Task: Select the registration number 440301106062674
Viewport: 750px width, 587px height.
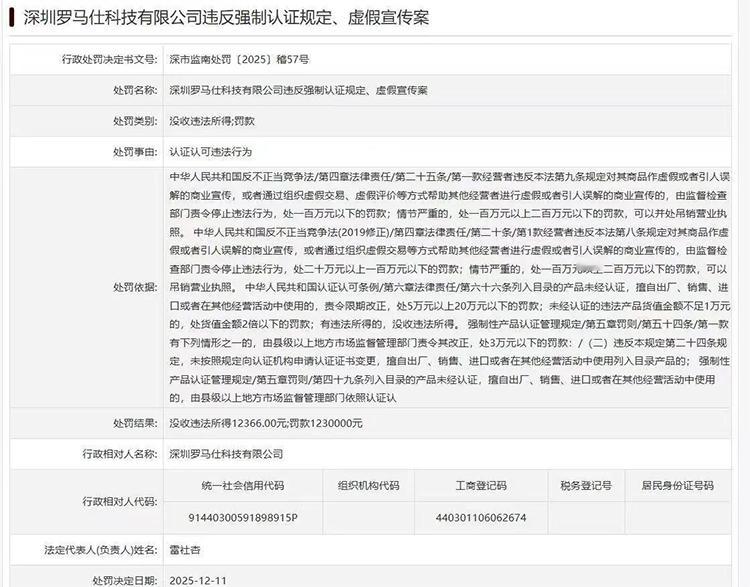Action: 481,518
